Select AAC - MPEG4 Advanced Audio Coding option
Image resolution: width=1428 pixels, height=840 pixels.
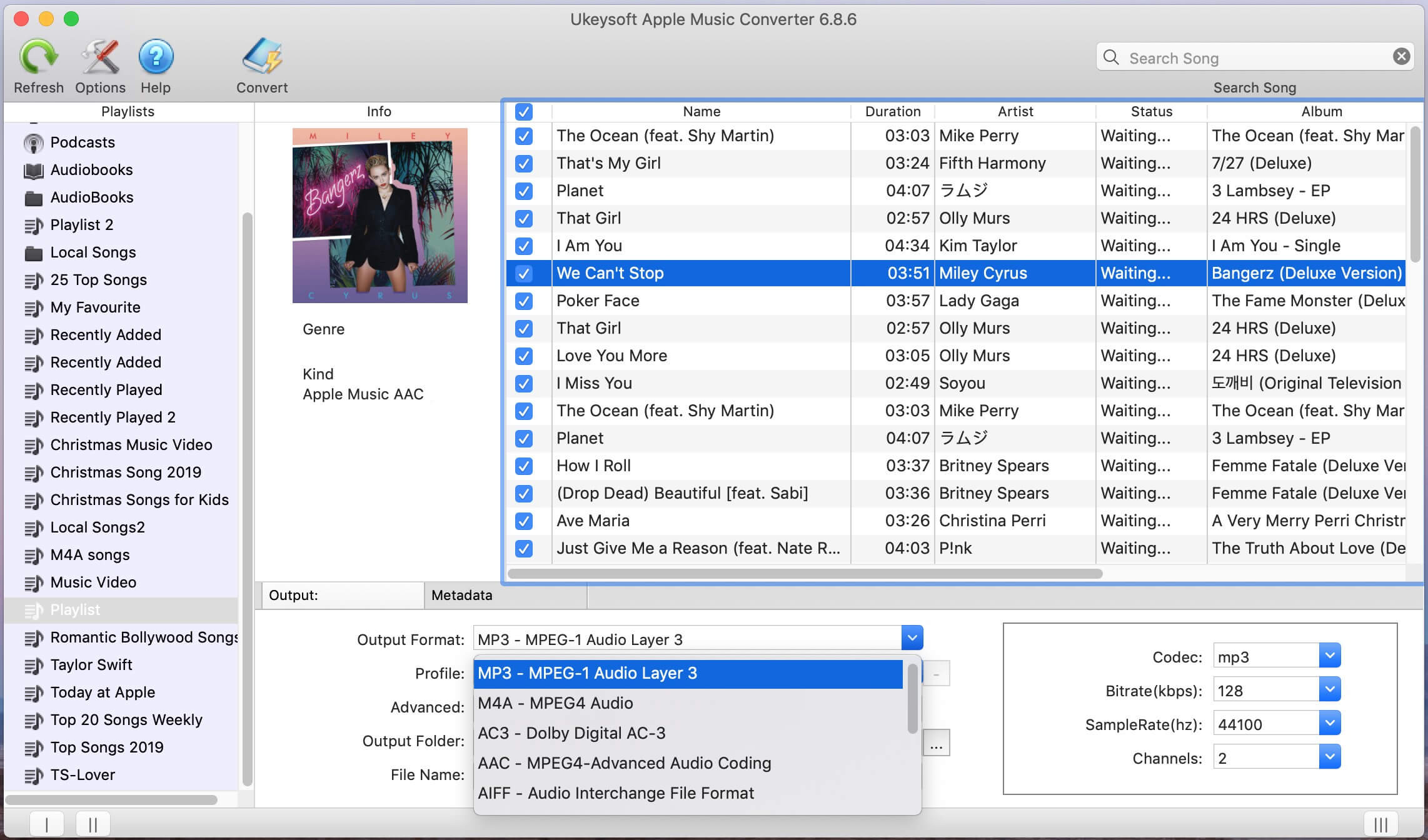click(623, 762)
